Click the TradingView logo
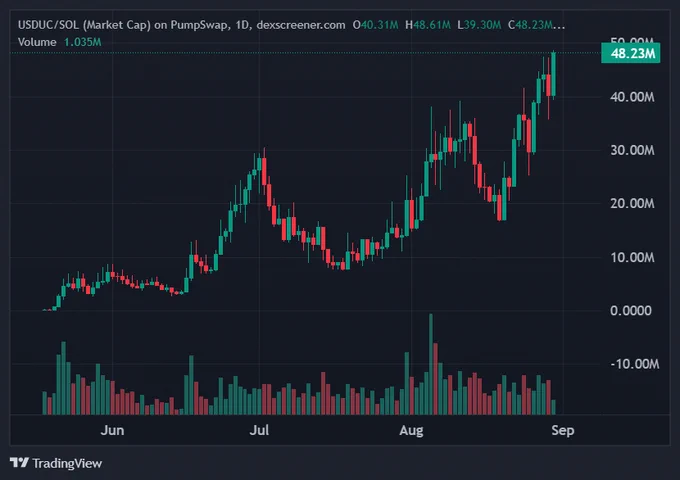The image size is (680, 480). 20,463
